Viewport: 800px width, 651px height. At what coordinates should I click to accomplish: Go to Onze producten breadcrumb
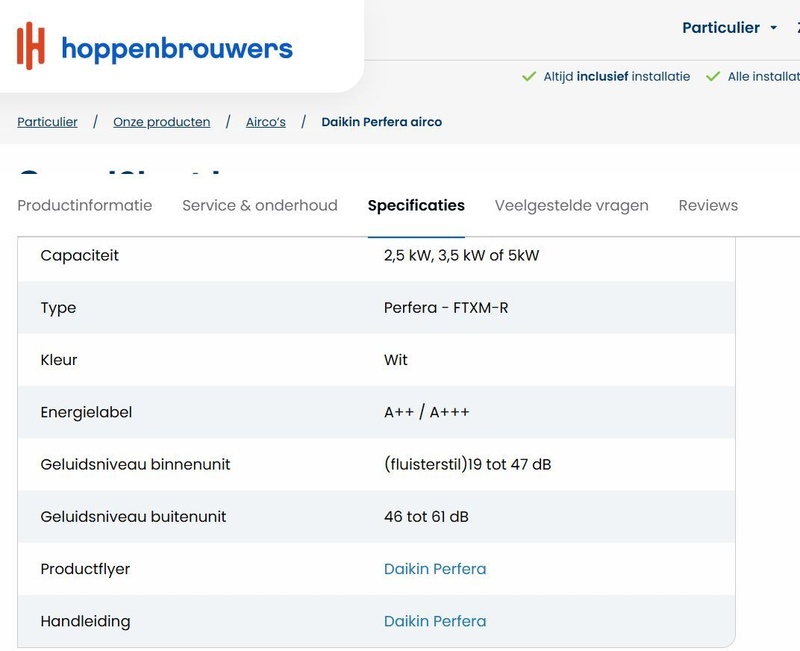tap(161, 122)
